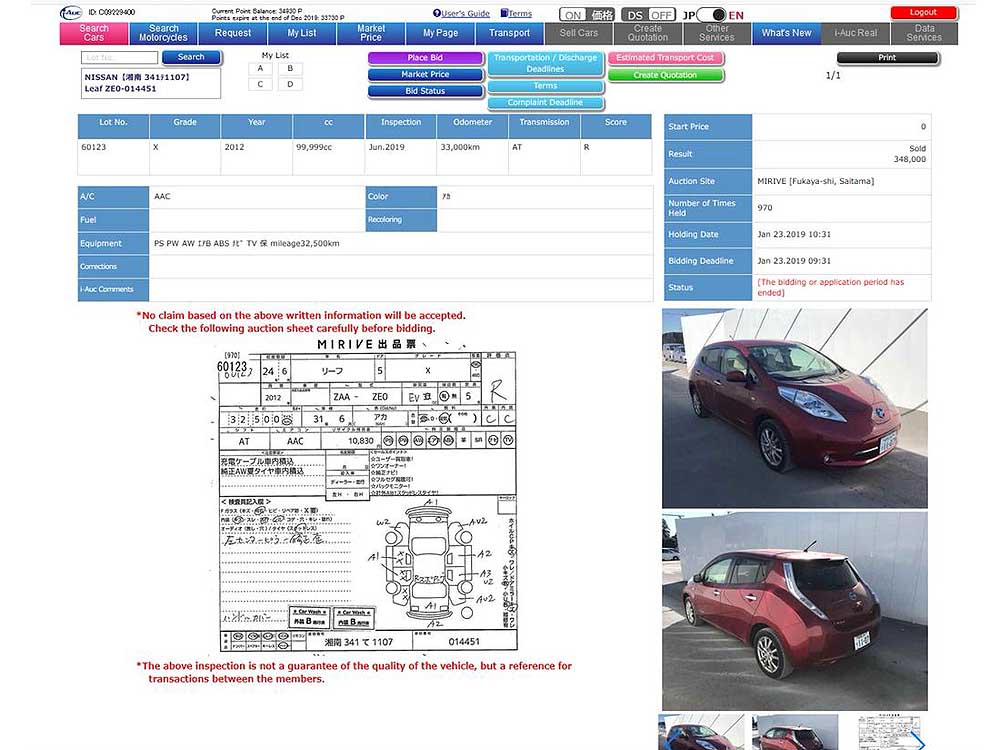Image resolution: width=1000 pixels, height=750 pixels.
Task: Focus the Lot No. search input field
Action: tap(119, 57)
